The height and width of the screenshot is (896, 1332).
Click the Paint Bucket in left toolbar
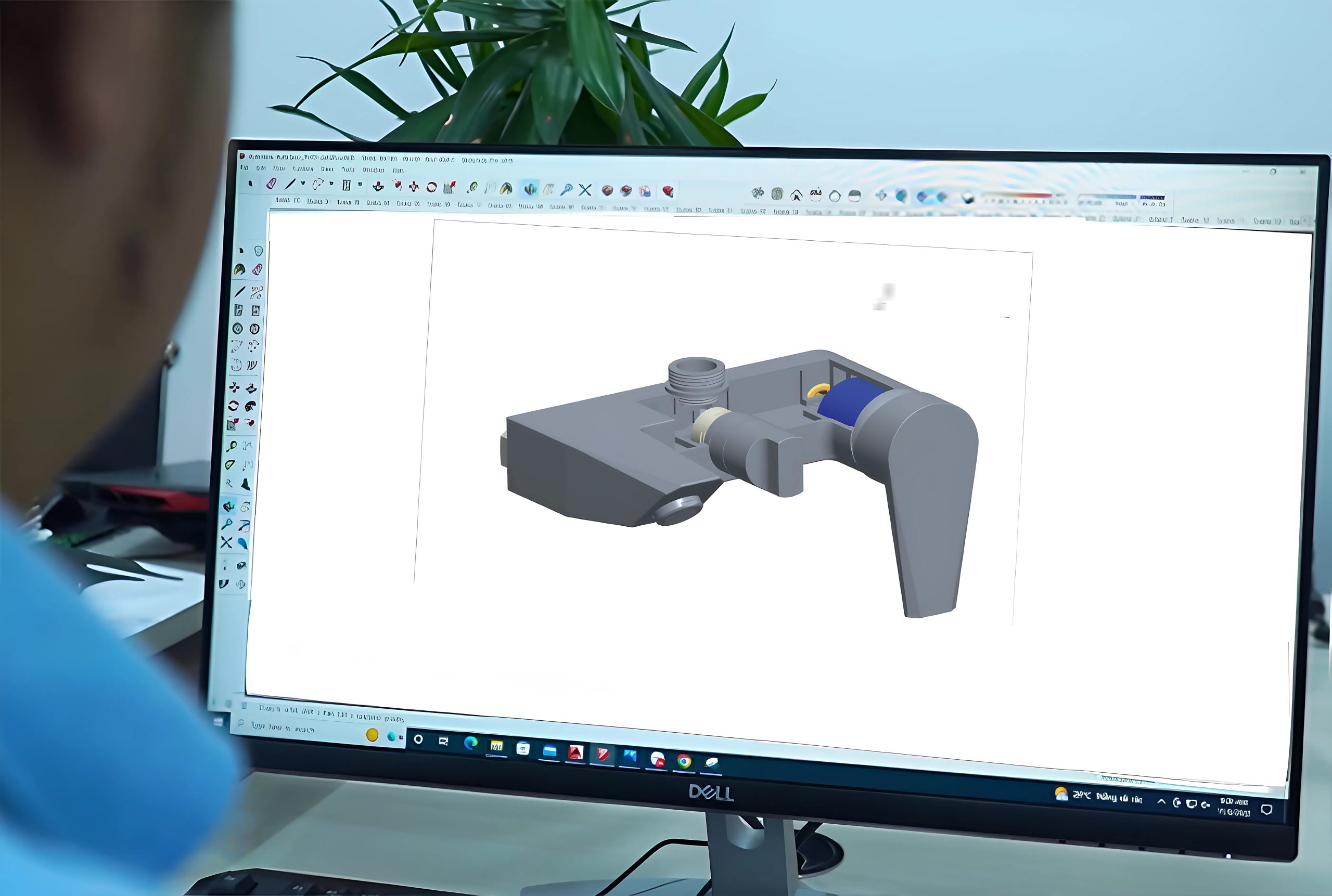click(x=239, y=270)
